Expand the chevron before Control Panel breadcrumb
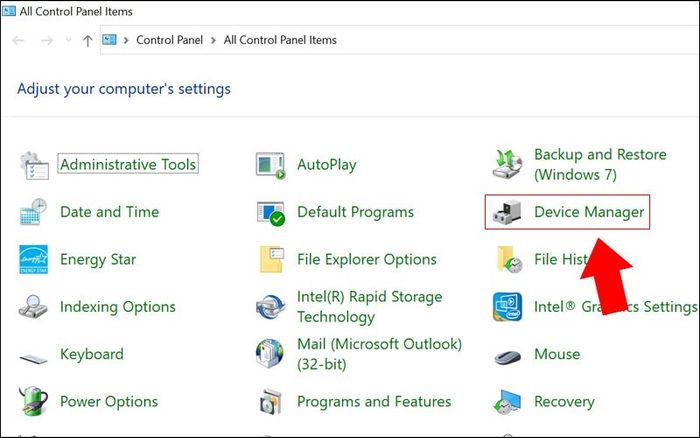 [126, 40]
